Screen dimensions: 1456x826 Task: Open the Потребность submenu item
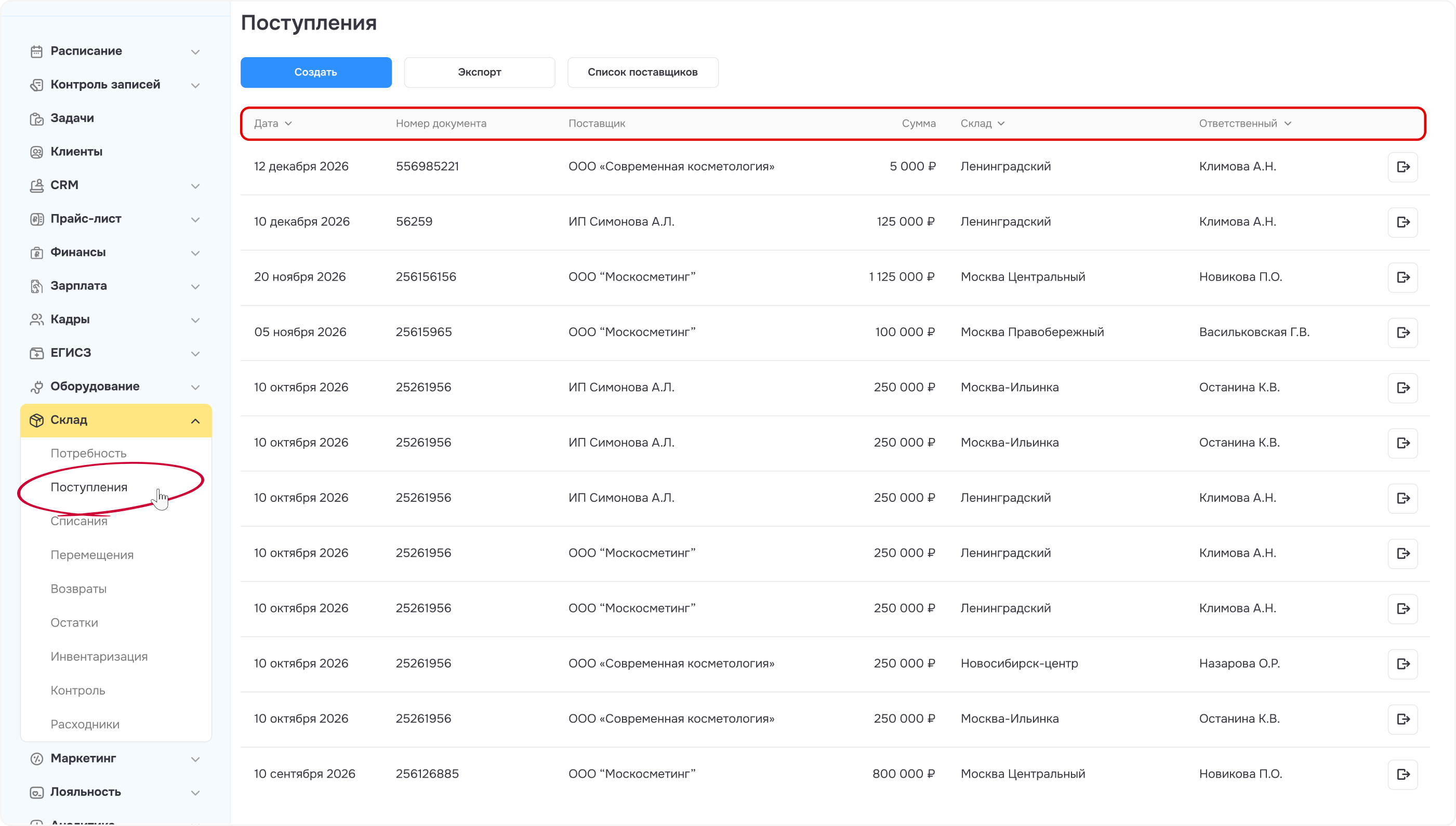(x=88, y=454)
